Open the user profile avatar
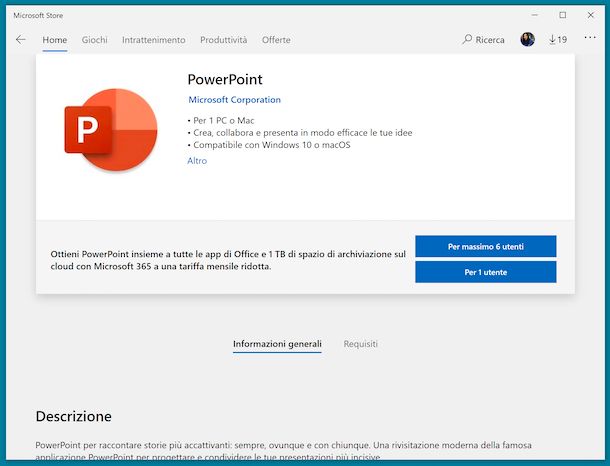This screenshot has height=466, width=610. pos(528,39)
